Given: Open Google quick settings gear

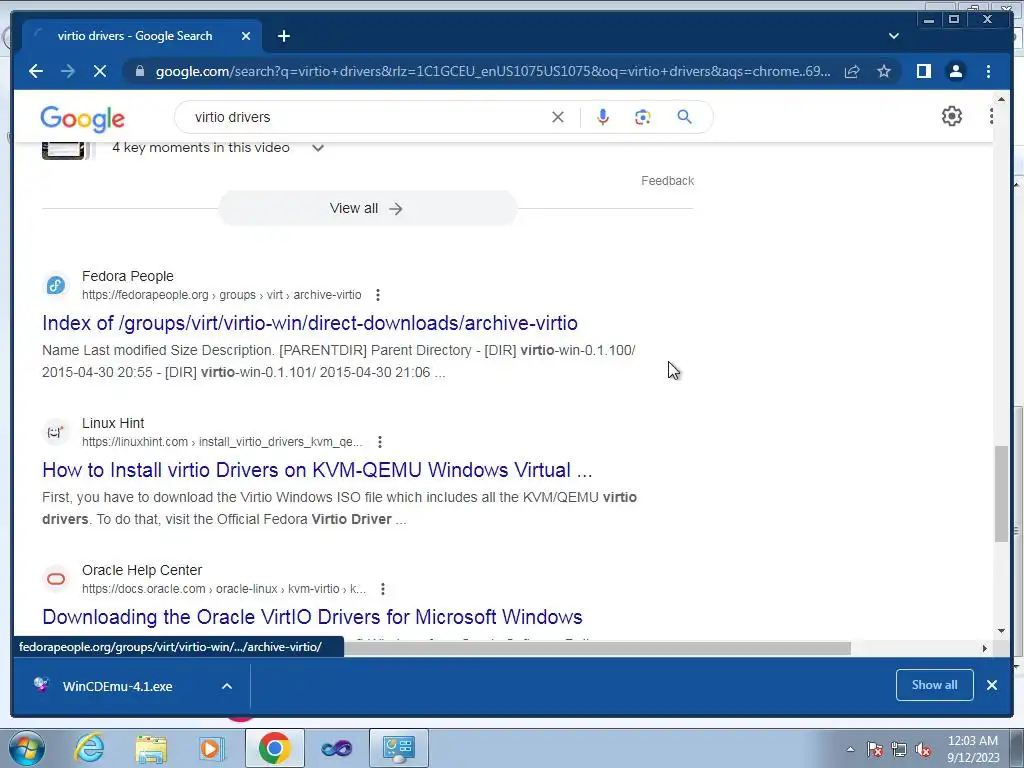Looking at the screenshot, I should coord(952,116).
